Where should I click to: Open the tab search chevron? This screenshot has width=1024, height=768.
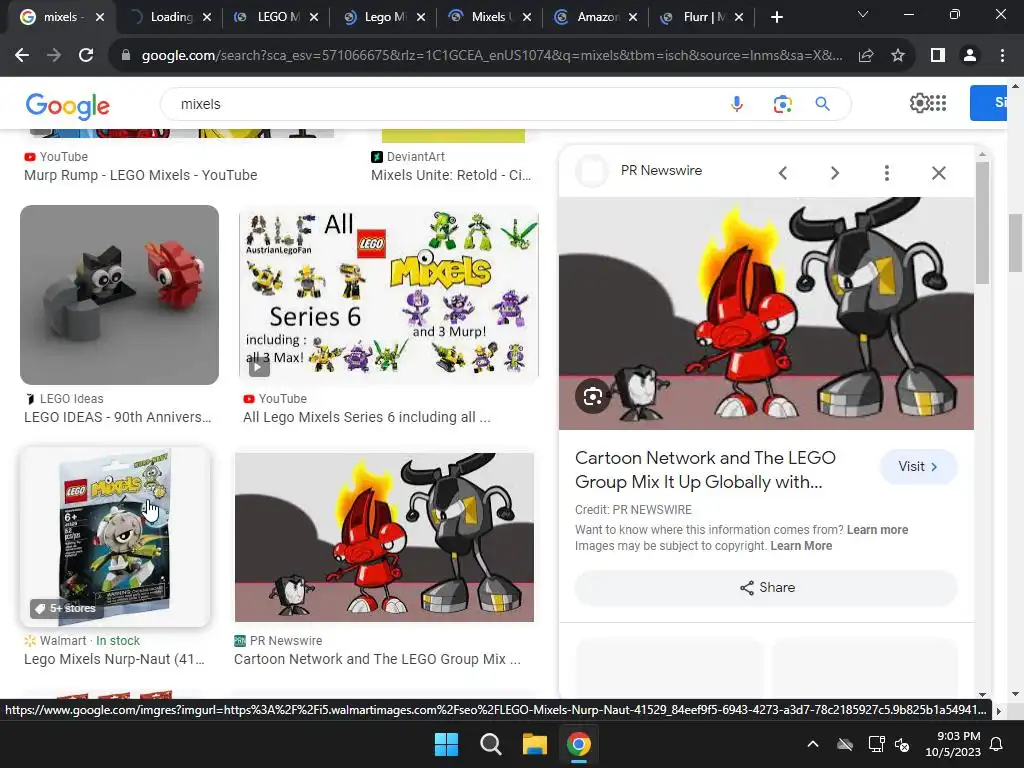point(863,14)
